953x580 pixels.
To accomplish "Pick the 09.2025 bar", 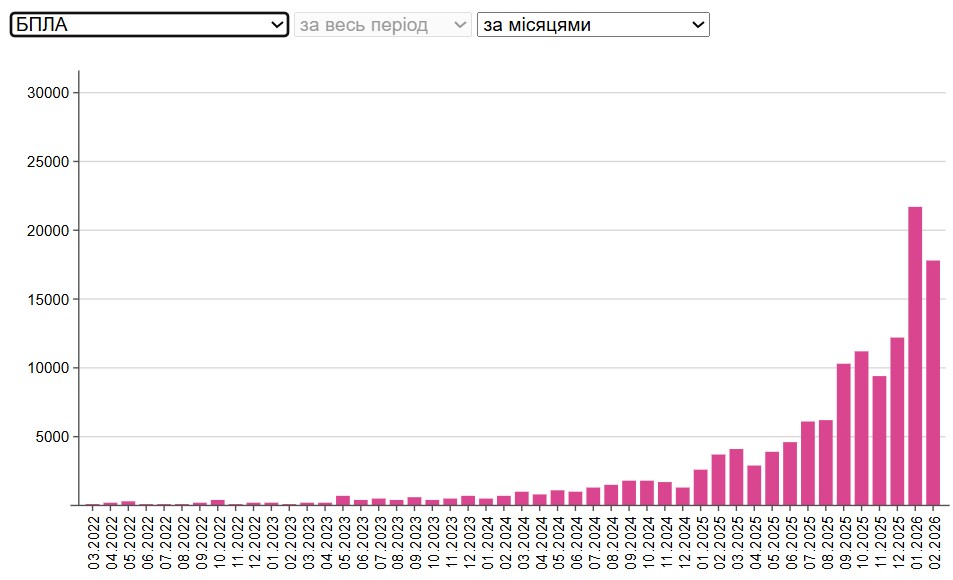I will 843,434.
